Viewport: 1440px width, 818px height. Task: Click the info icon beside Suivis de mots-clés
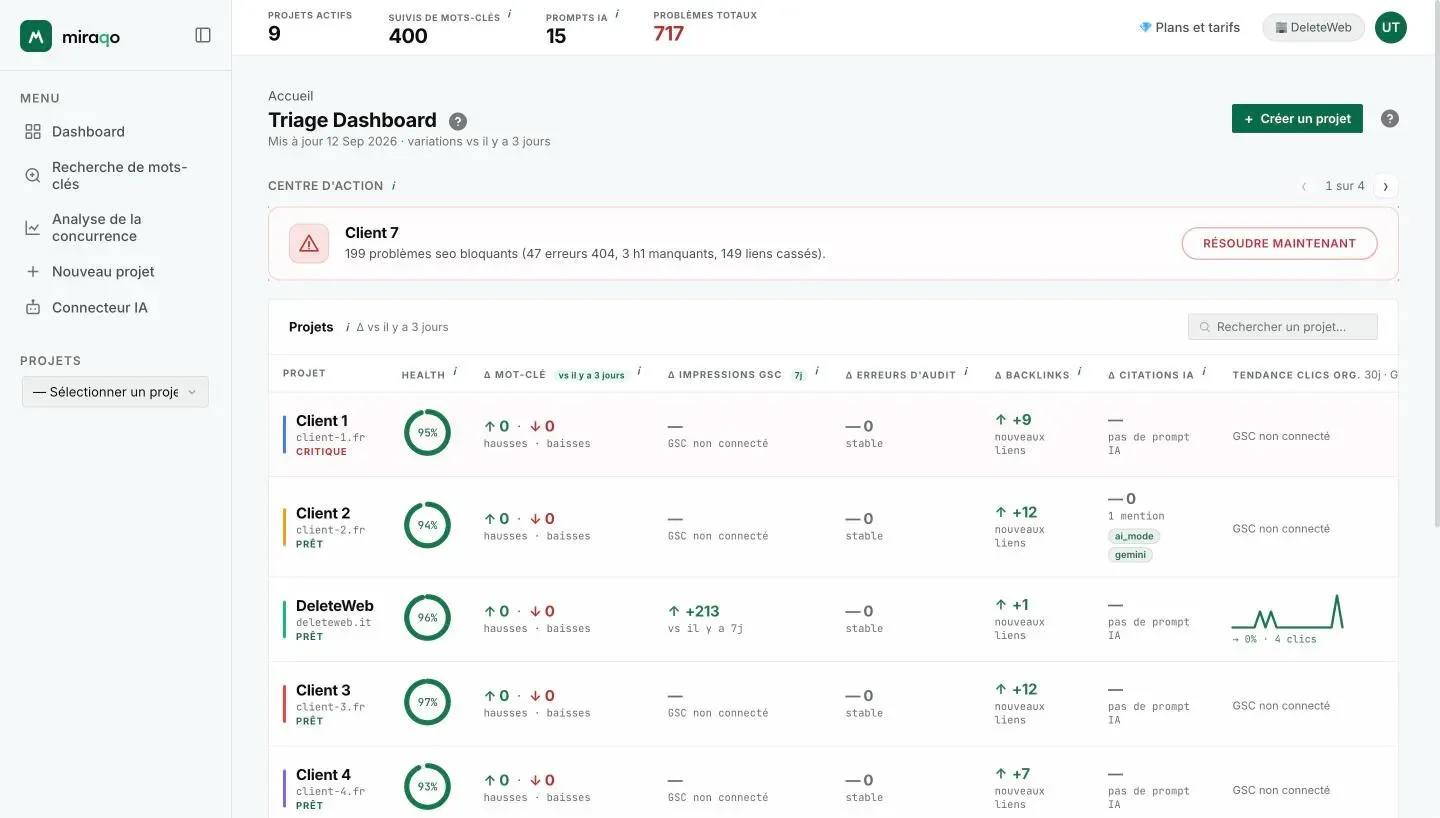[x=510, y=14]
